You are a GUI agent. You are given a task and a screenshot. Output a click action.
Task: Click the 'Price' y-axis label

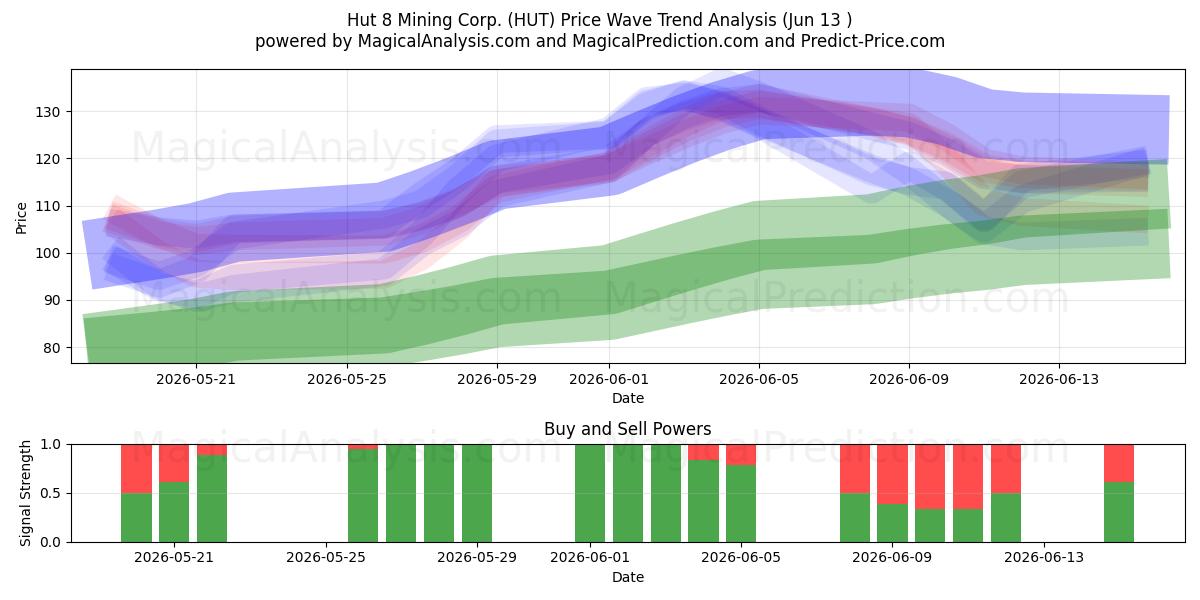tap(22, 216)
